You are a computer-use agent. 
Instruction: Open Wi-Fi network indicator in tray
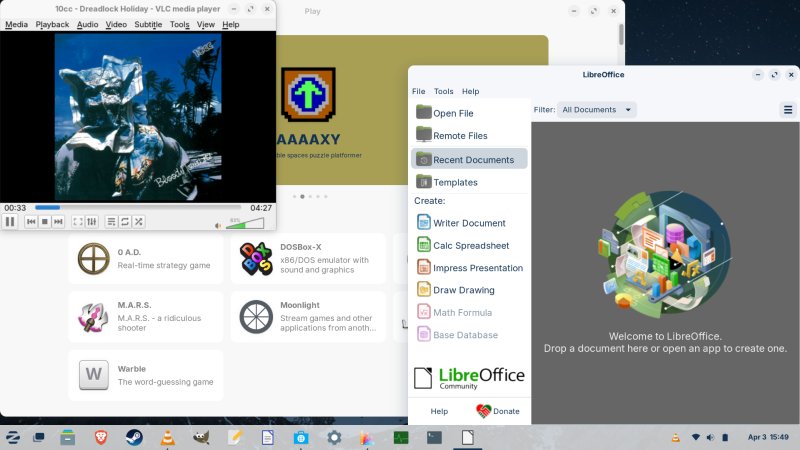(695, 437)
